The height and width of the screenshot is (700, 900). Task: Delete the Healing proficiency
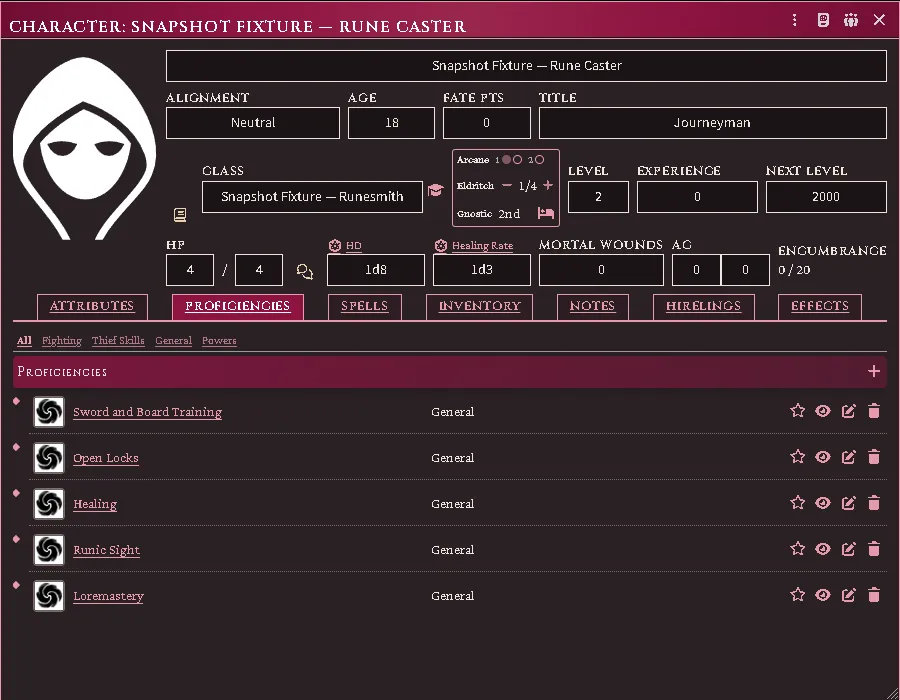[x=874, y=503]
